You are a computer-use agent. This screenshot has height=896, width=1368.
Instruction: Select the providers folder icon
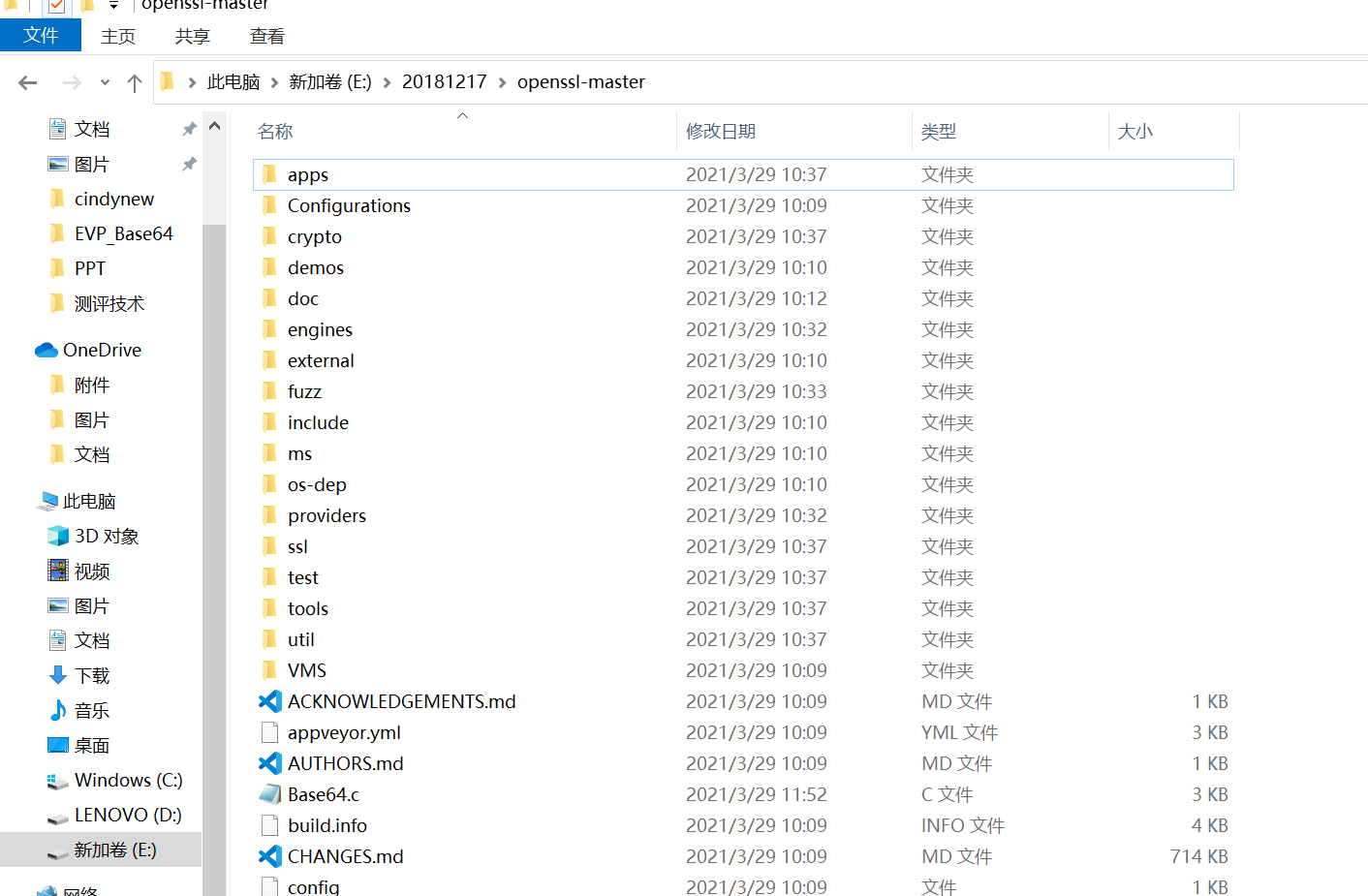pyautogui.click(x=269, y=515)
